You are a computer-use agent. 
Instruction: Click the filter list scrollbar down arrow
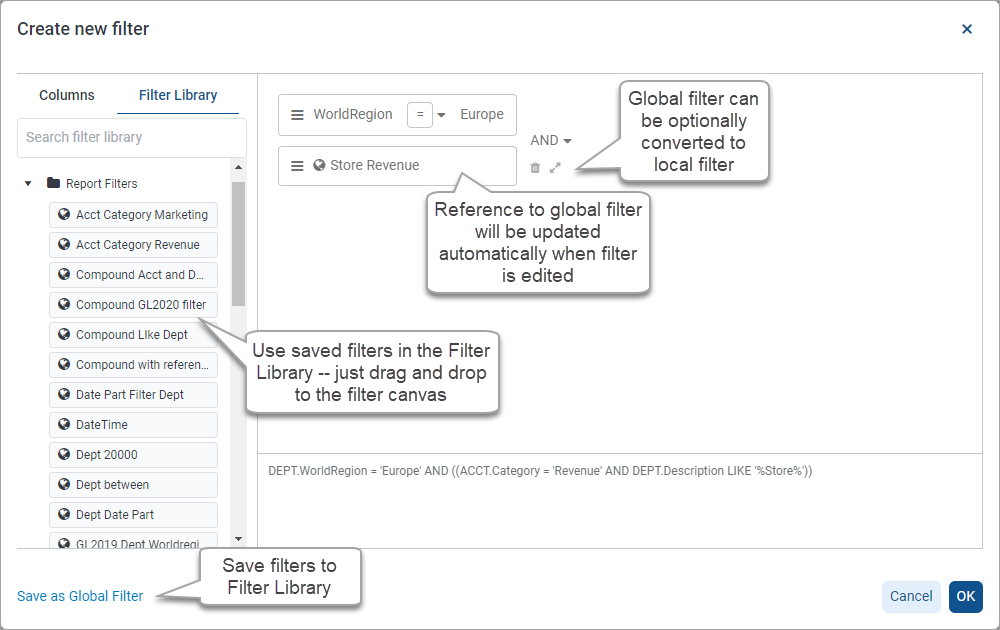238,539
